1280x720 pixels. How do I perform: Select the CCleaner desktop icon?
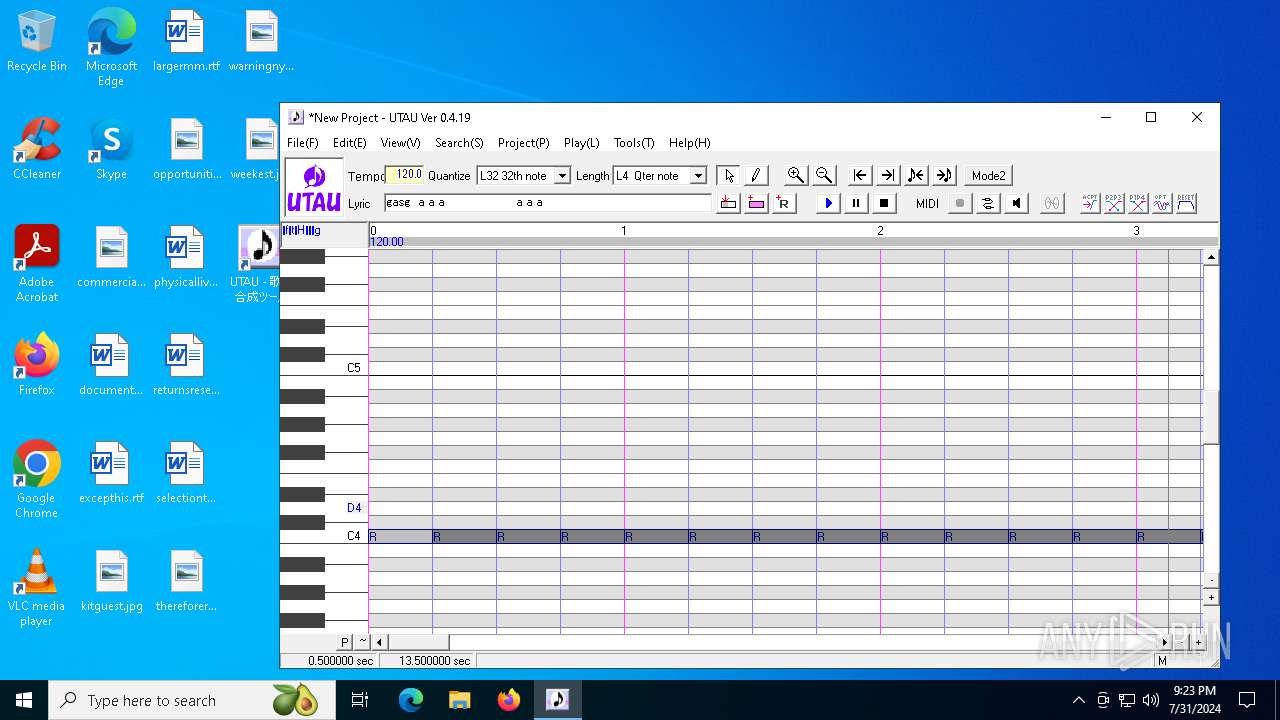37,149
